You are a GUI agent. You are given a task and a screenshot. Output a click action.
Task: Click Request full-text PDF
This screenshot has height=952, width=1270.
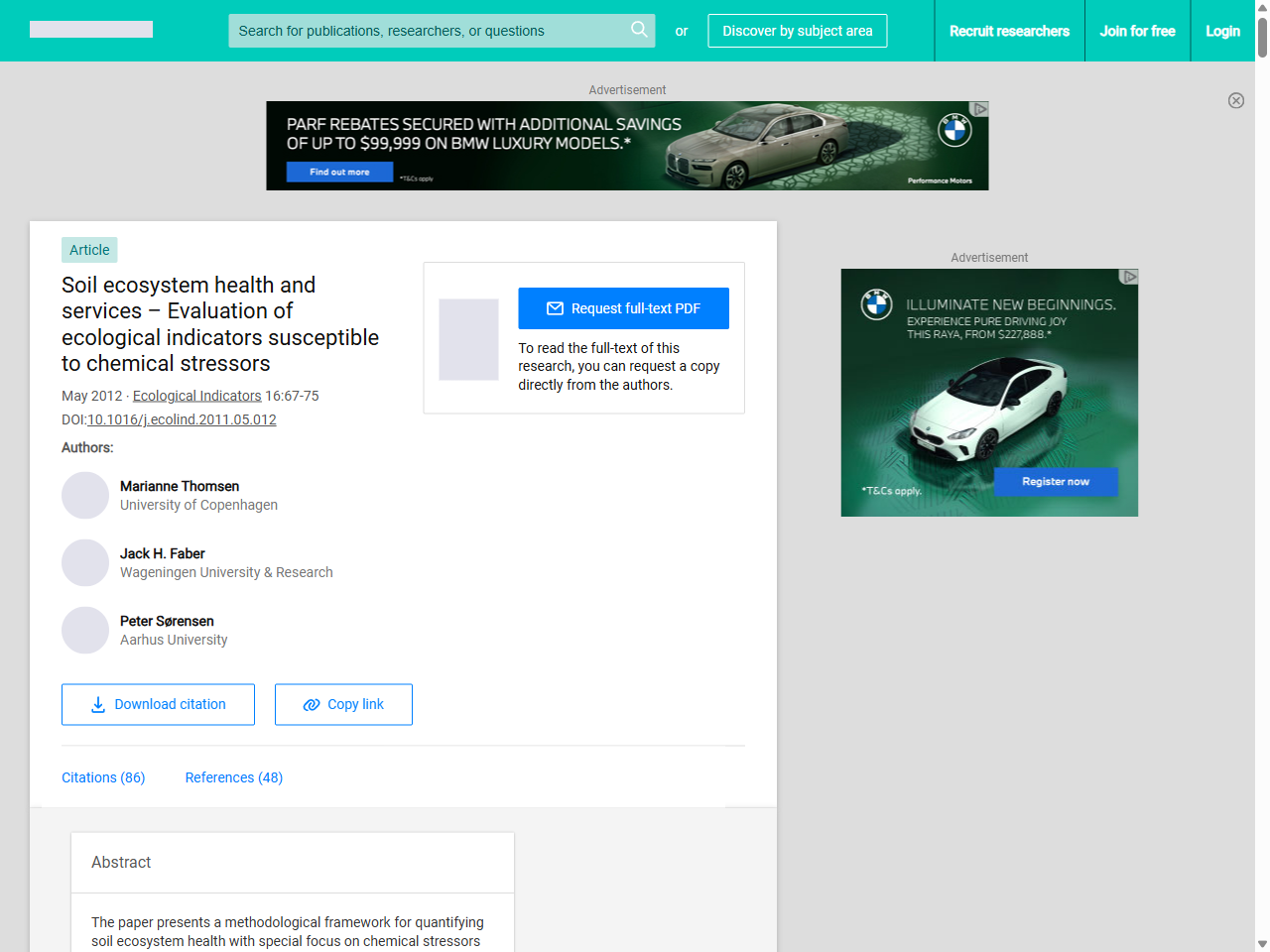(623, 308)
